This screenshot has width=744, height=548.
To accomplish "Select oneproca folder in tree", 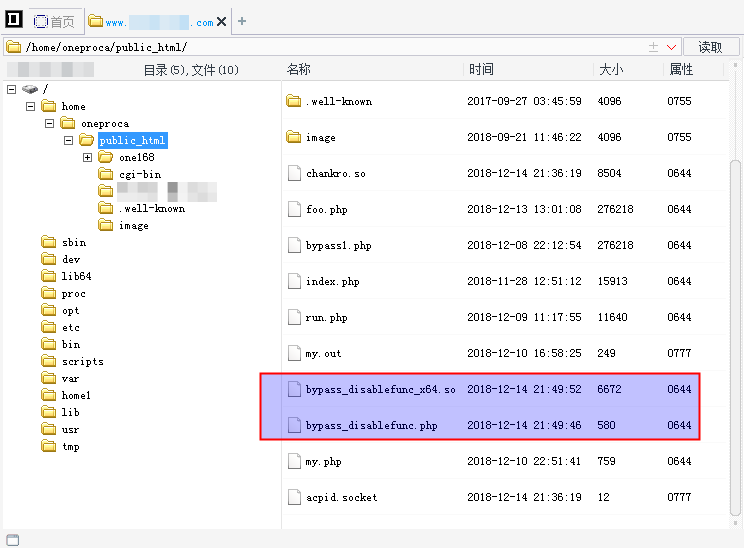I will tap(105, 123).
